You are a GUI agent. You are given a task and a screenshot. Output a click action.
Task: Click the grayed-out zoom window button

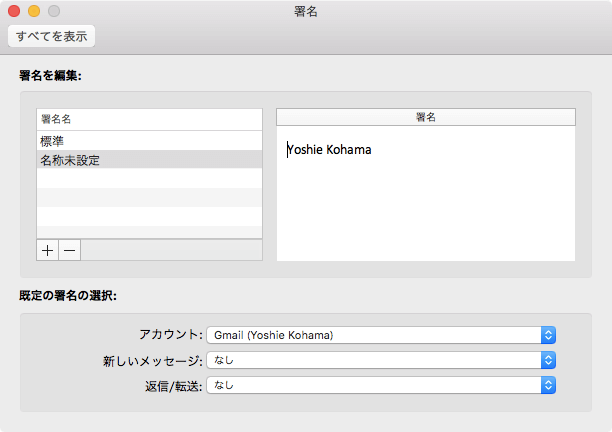click(x=54, y=11)
